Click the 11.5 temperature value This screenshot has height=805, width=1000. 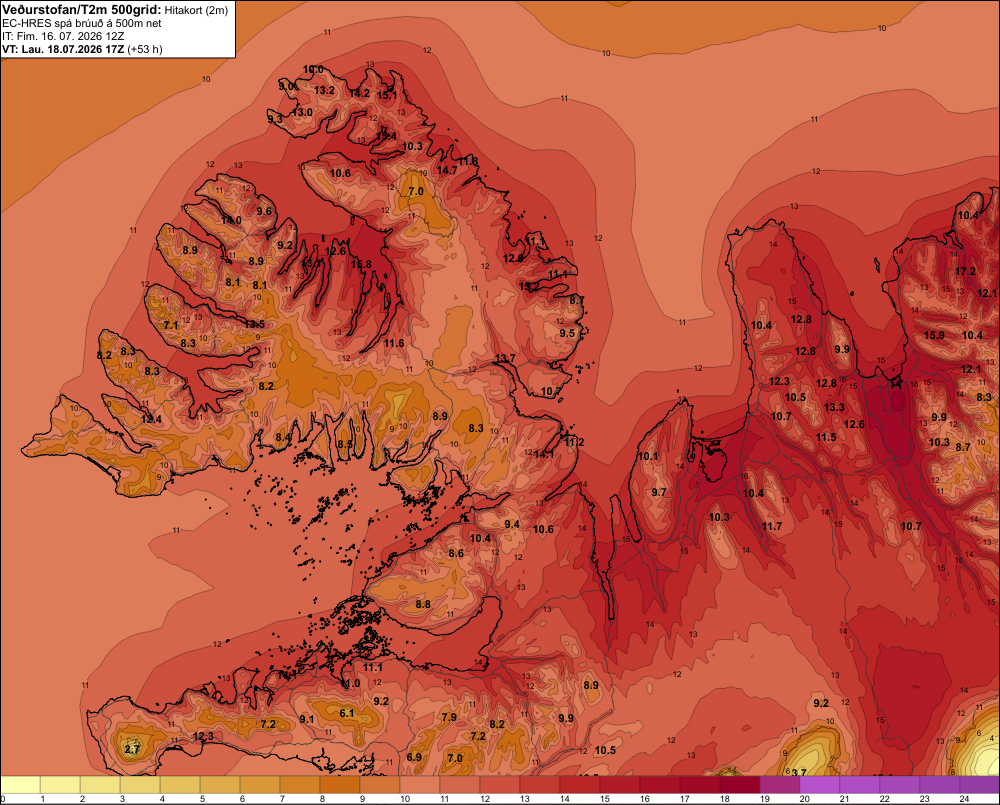tap(826, 437)
